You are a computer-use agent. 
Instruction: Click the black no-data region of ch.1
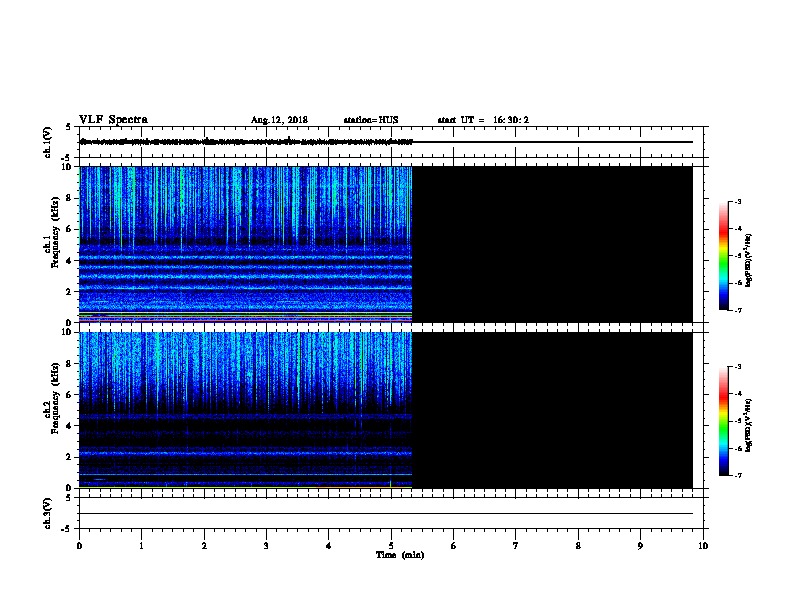(552, 244)
